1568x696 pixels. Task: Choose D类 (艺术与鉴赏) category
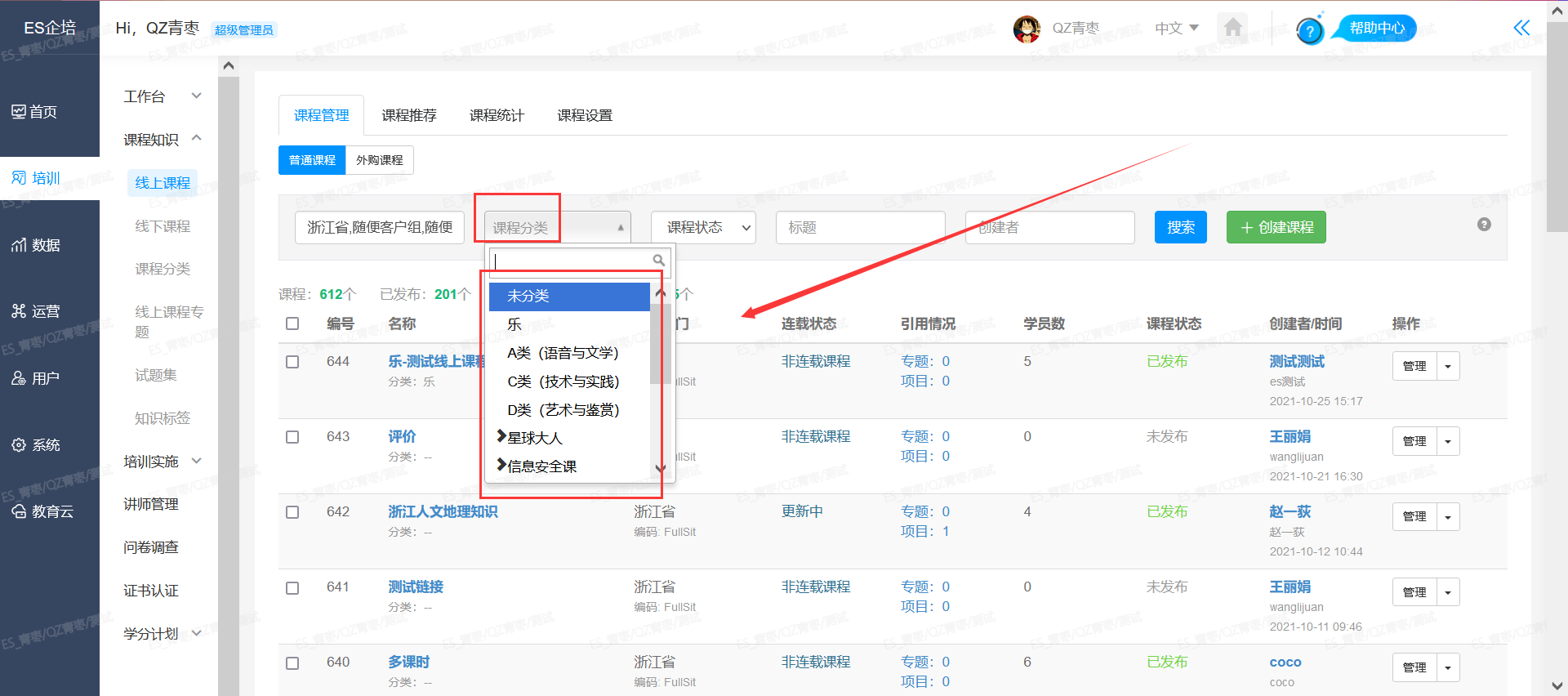569,410
